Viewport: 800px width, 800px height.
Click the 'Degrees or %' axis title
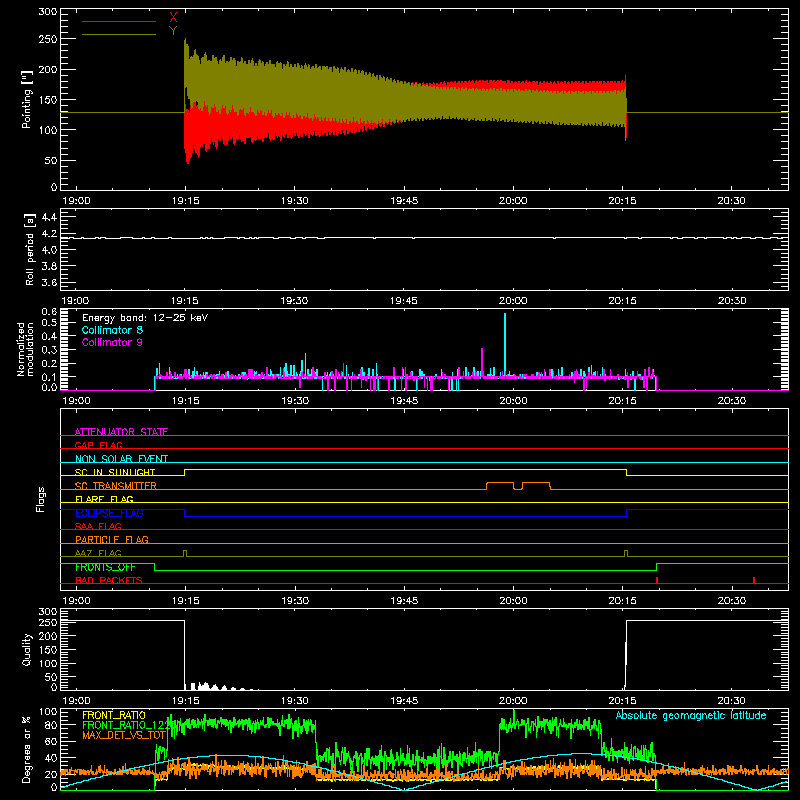(x=27, y=749)
